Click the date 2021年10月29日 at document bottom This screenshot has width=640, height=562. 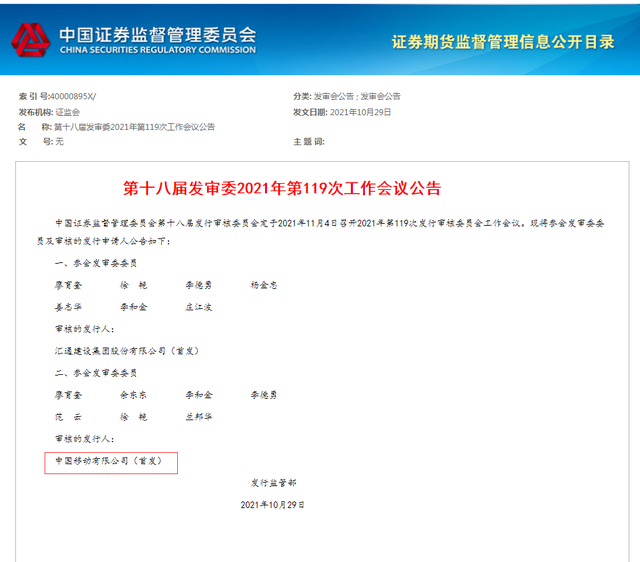(273, 505)
